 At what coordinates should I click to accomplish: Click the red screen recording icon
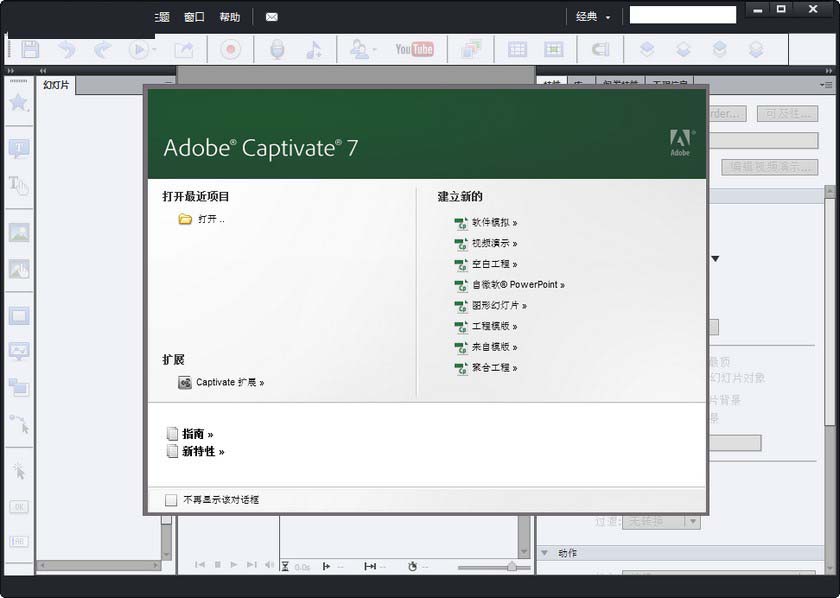231,48
